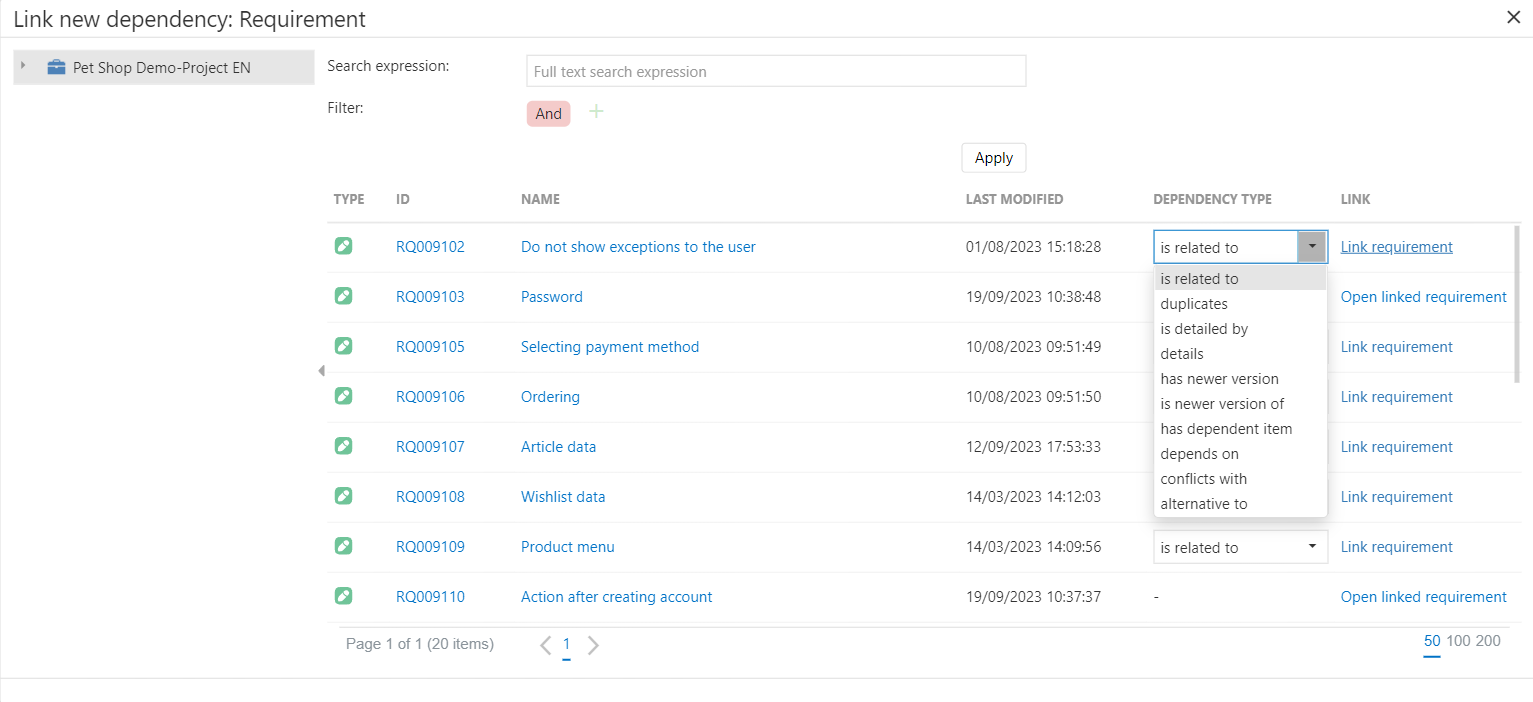This screenshot has height=702, width=1533.
Task: Pick 'depends on' in dropdown list
Action: click(x=1199, y=454)
